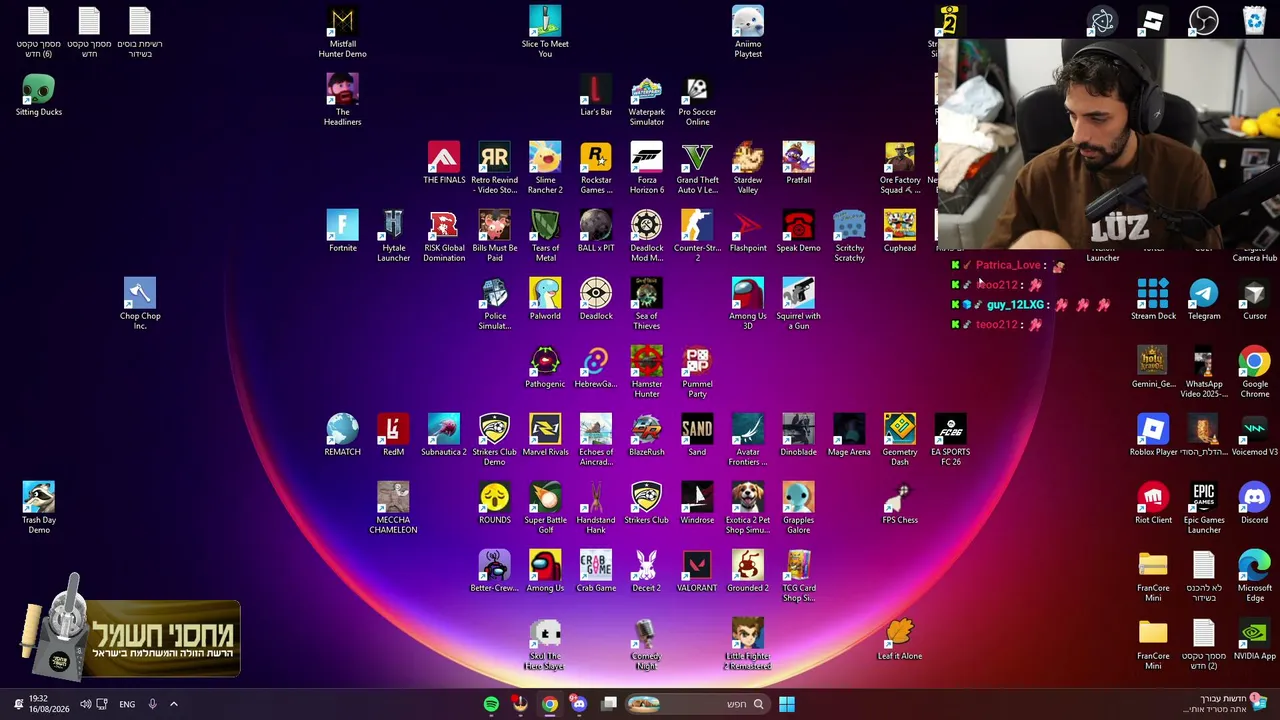
Task: Select the Epic Games Launcher icon
Action: 1204,508
